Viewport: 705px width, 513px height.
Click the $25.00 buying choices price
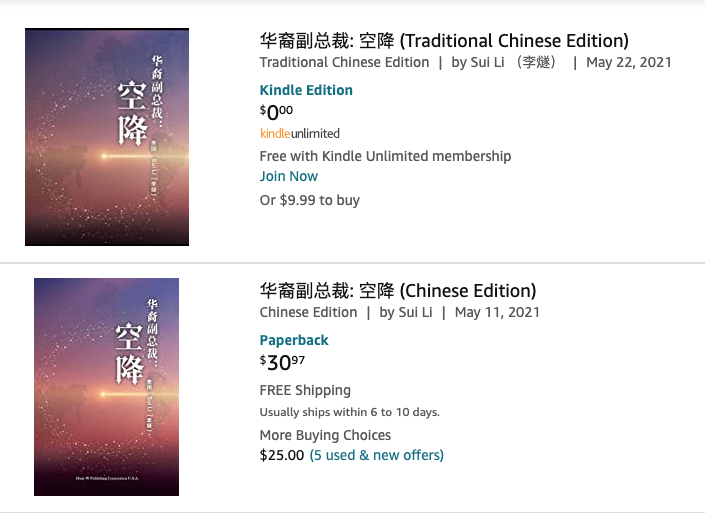point(281,455)
